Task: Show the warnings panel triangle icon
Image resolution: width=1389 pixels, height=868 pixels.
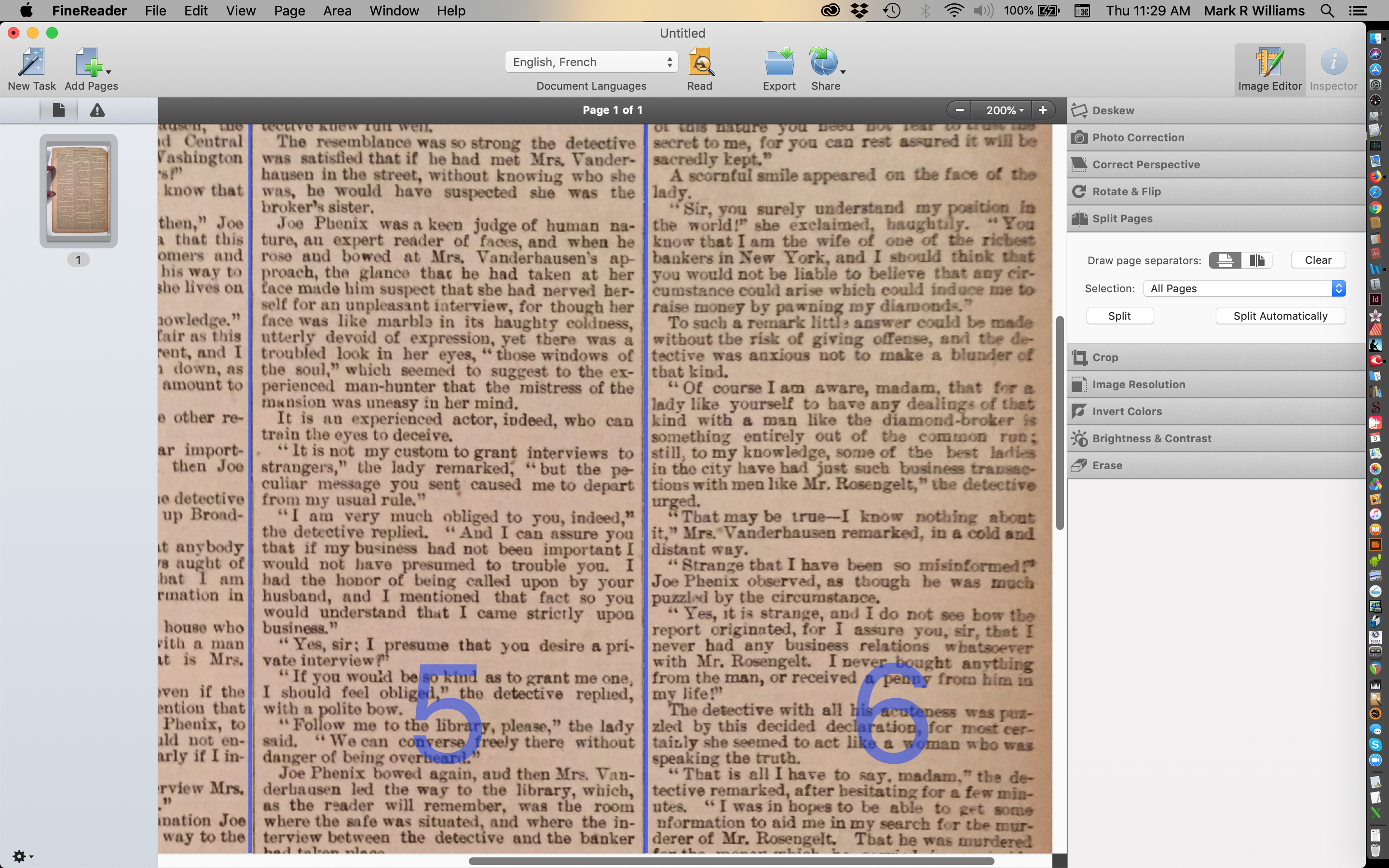Action: 97,110
